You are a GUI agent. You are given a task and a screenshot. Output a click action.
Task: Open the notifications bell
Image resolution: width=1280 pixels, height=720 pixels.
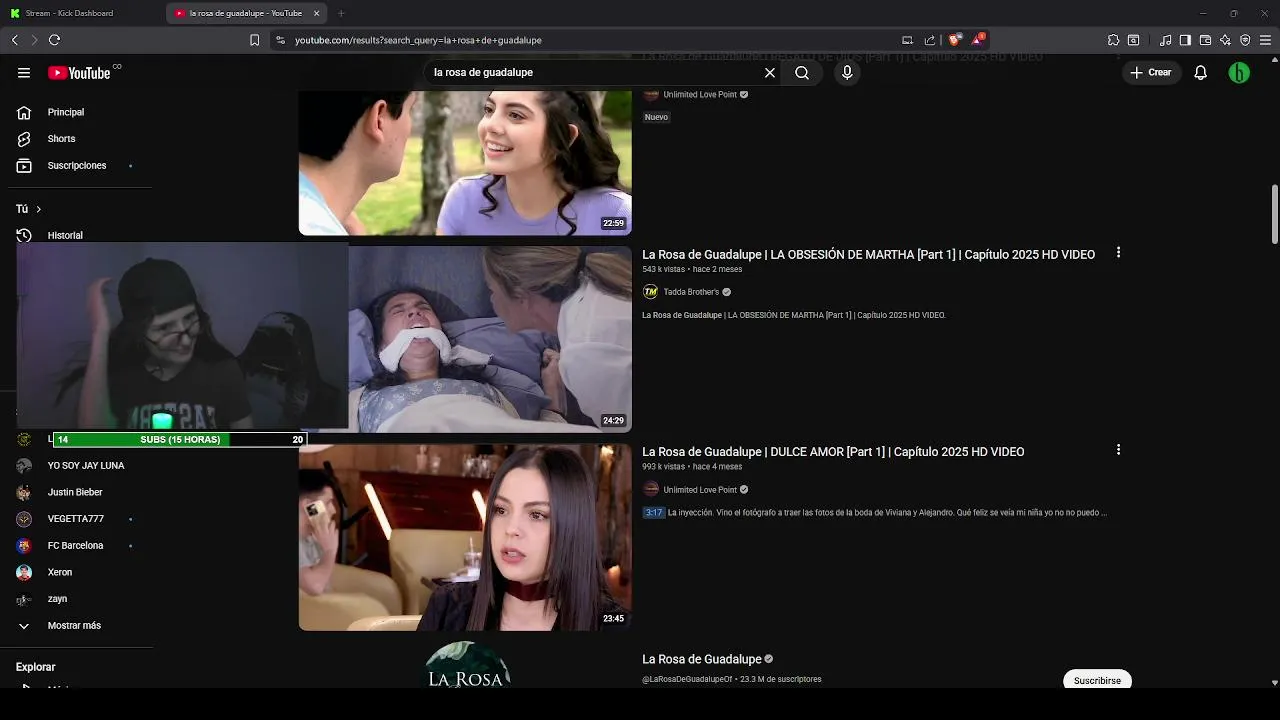coord(1201,73)
